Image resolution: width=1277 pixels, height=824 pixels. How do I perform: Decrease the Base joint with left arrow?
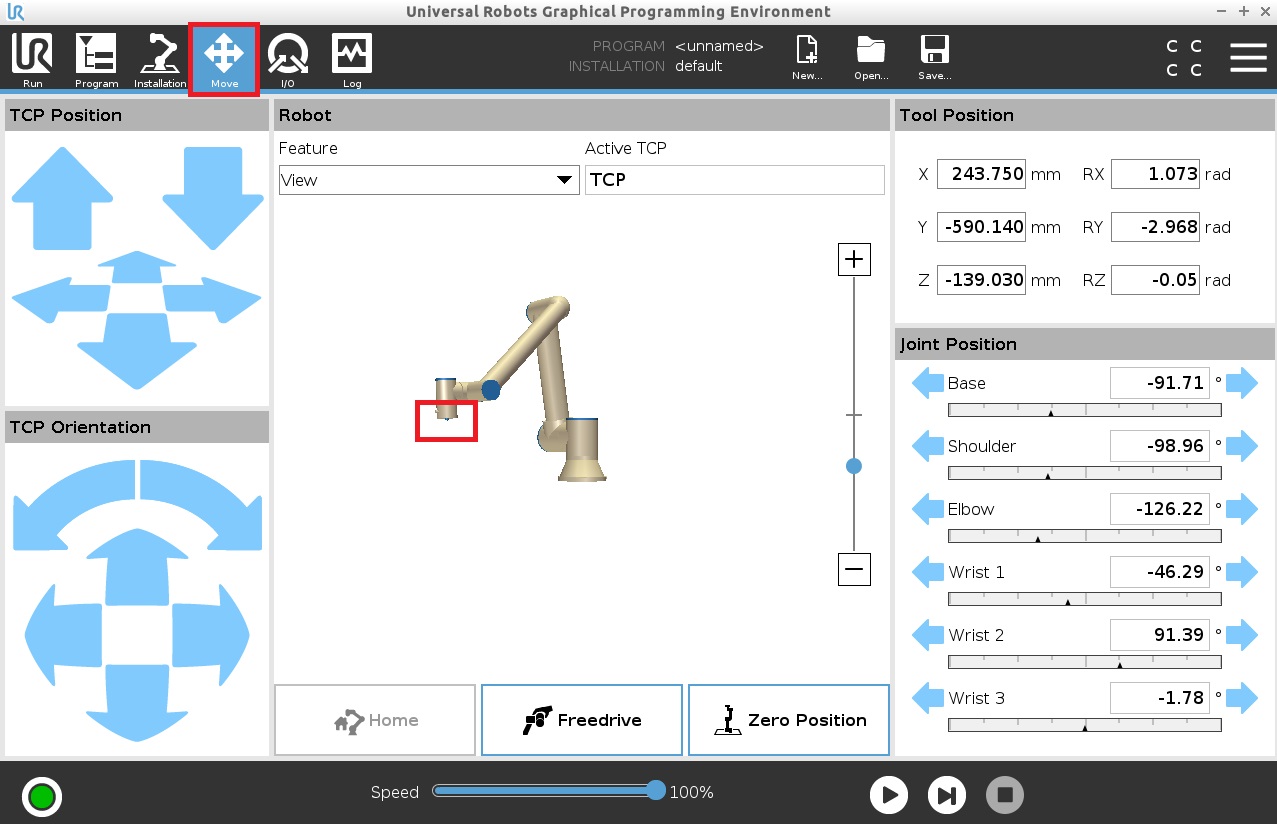coord(928,383)
